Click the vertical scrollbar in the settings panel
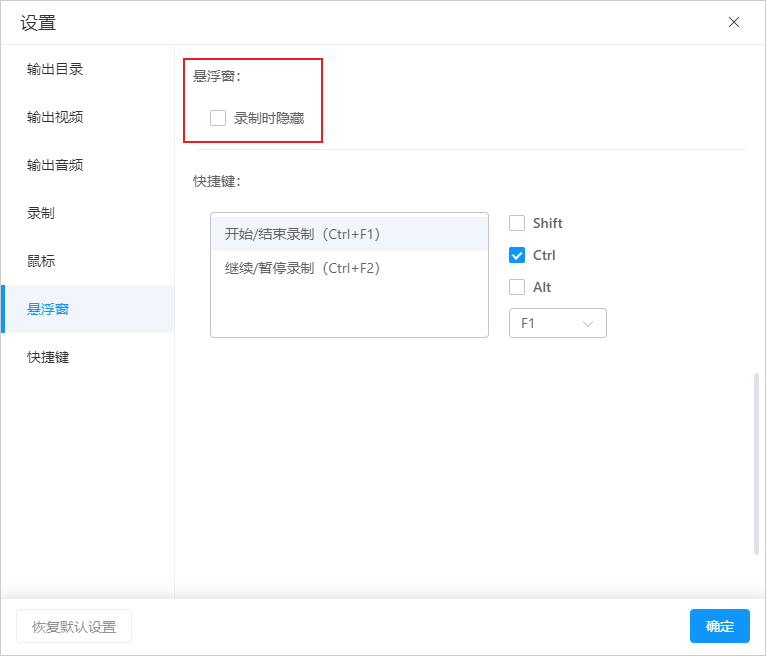Image resolution: width=766 pixels, height=656 pixels. pos(756,464)
